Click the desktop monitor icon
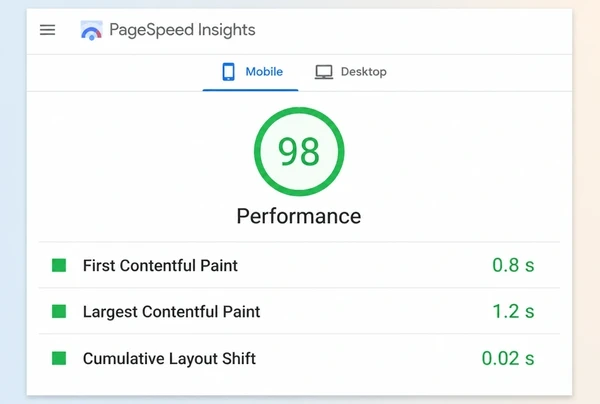Screen dimensions: 600x404 pos(324,72)
